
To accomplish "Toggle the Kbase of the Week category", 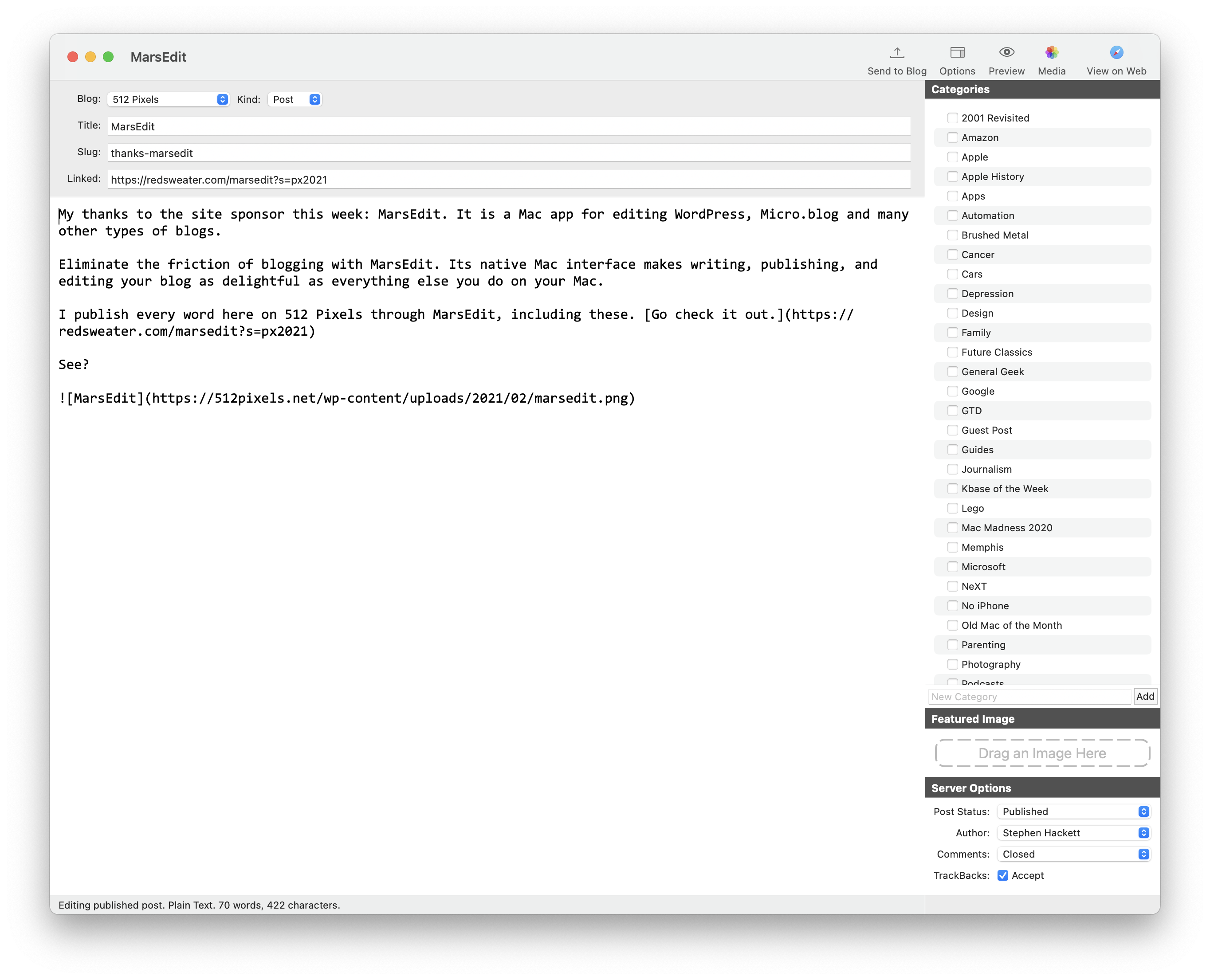I will tap(953, 488).
